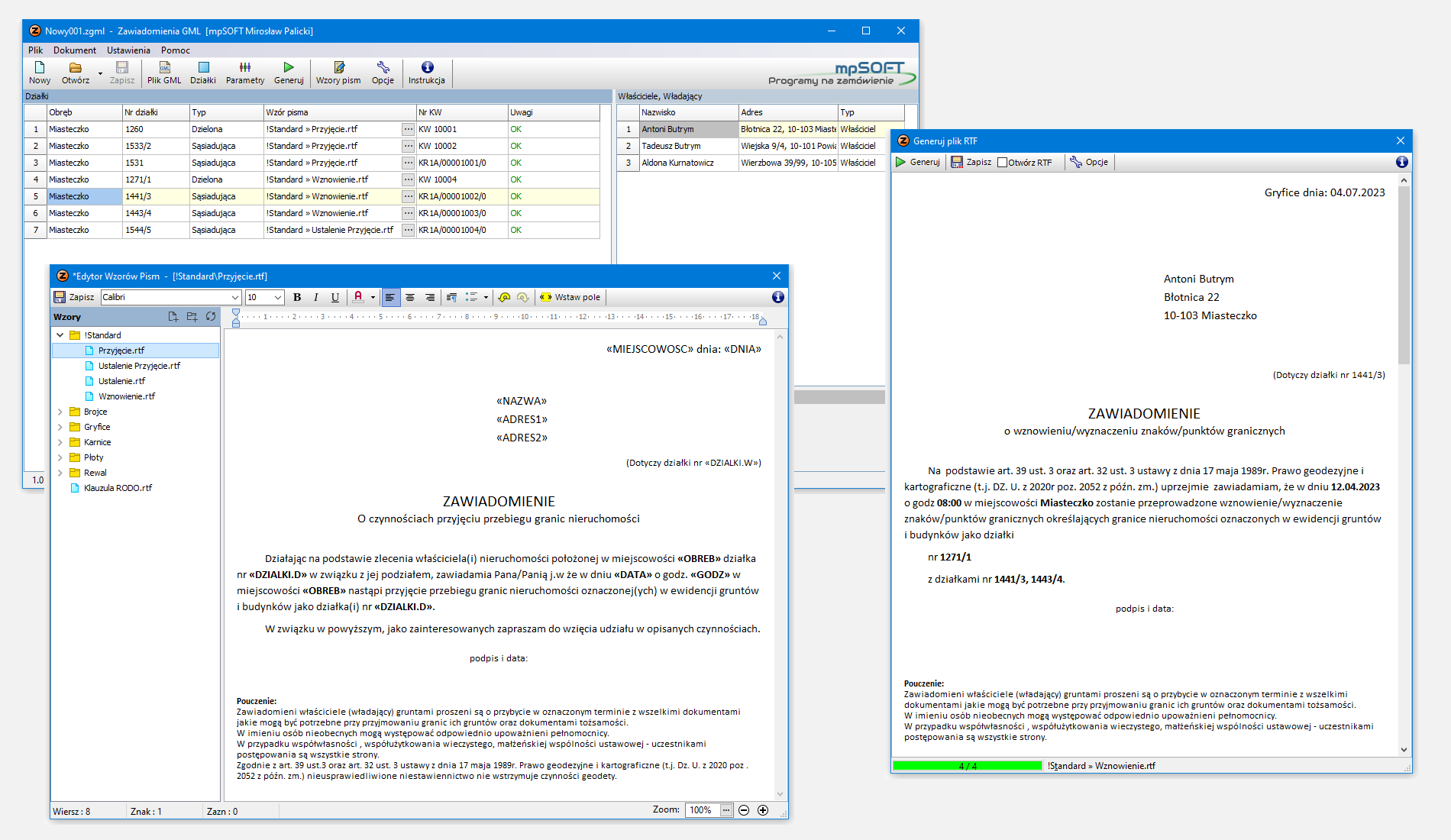Redo last edit in template editor

tap(522, 297)
